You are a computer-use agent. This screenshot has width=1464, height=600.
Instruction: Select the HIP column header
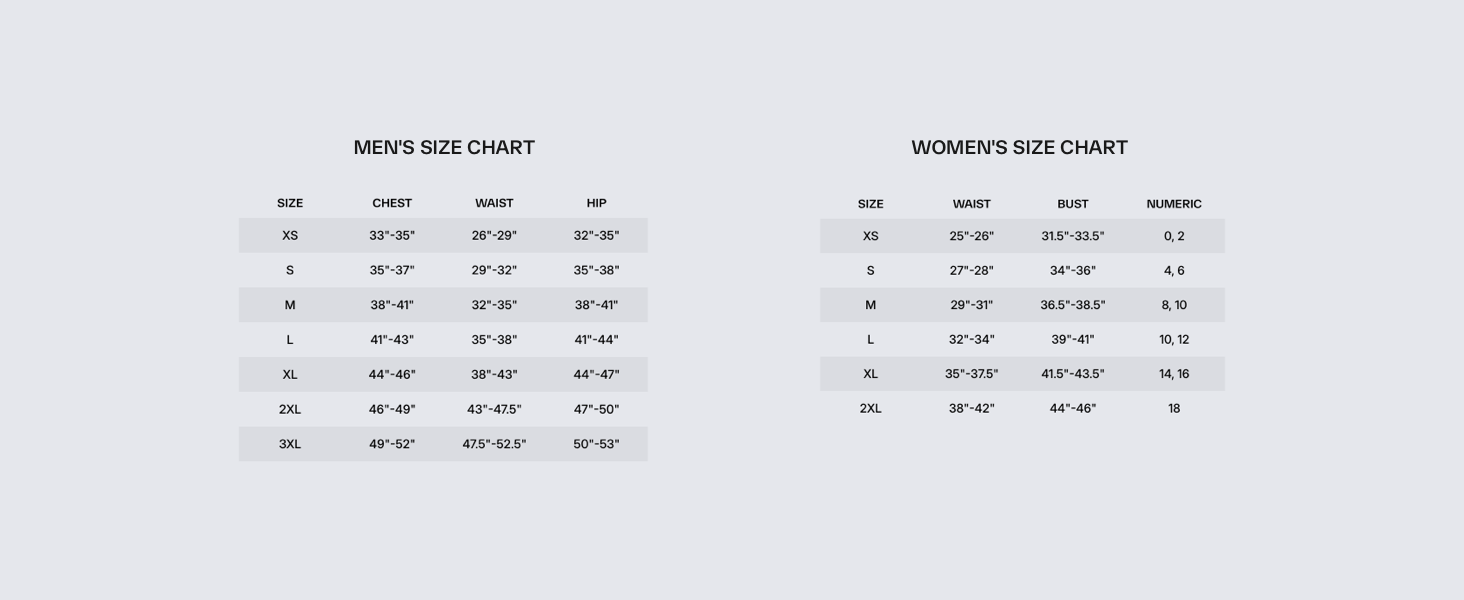click(596, 203)
